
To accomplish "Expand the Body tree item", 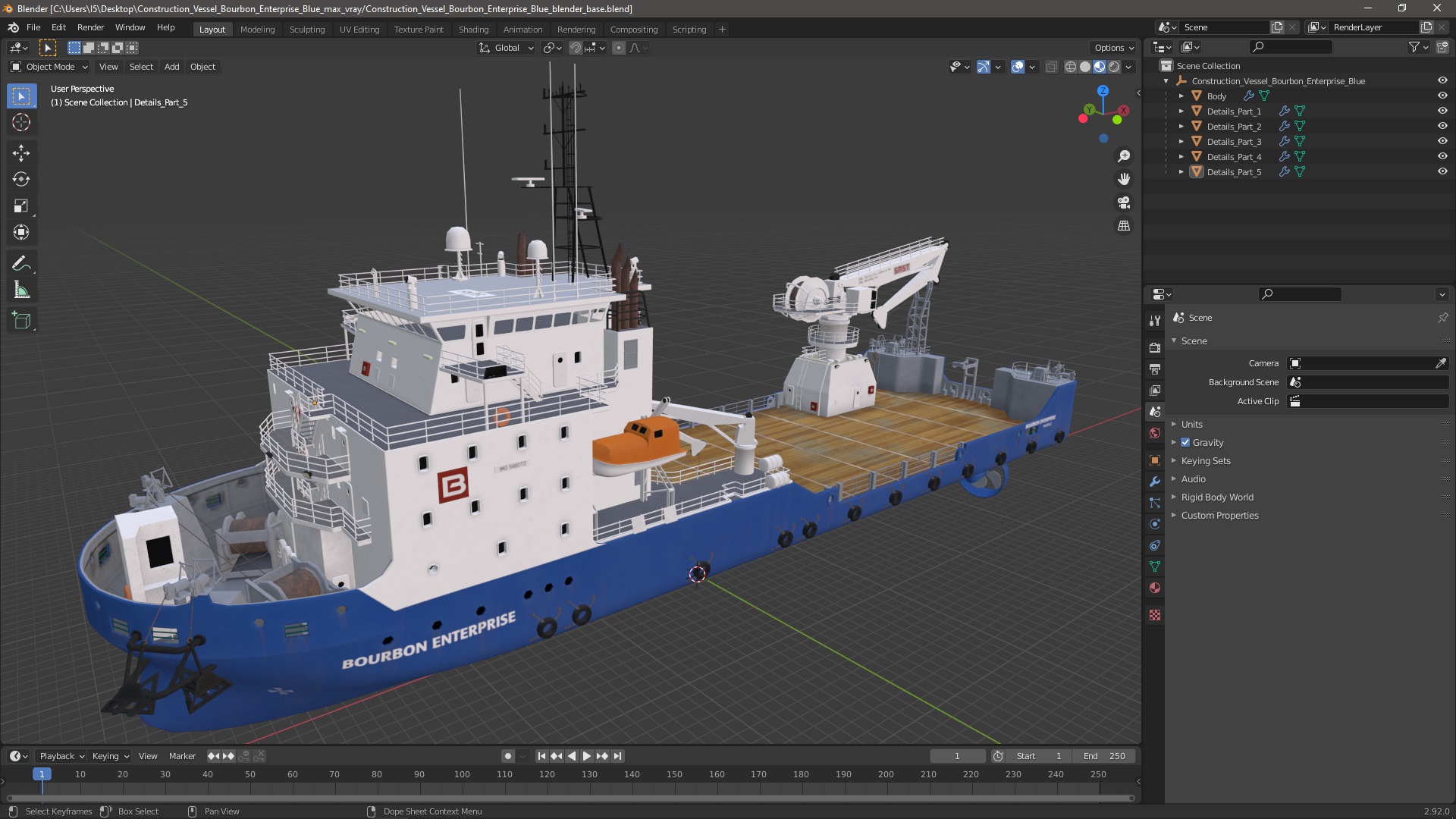I will [1181, 96].
